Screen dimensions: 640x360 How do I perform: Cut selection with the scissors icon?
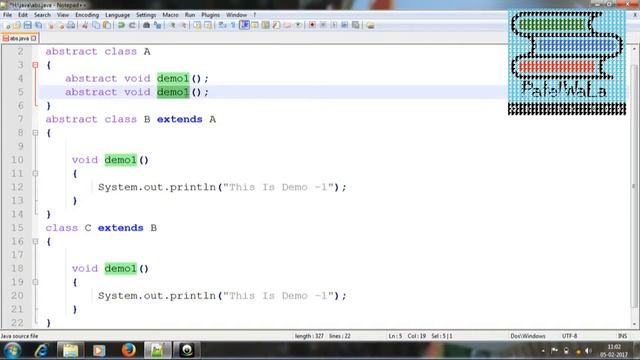(x=85, y=25)
